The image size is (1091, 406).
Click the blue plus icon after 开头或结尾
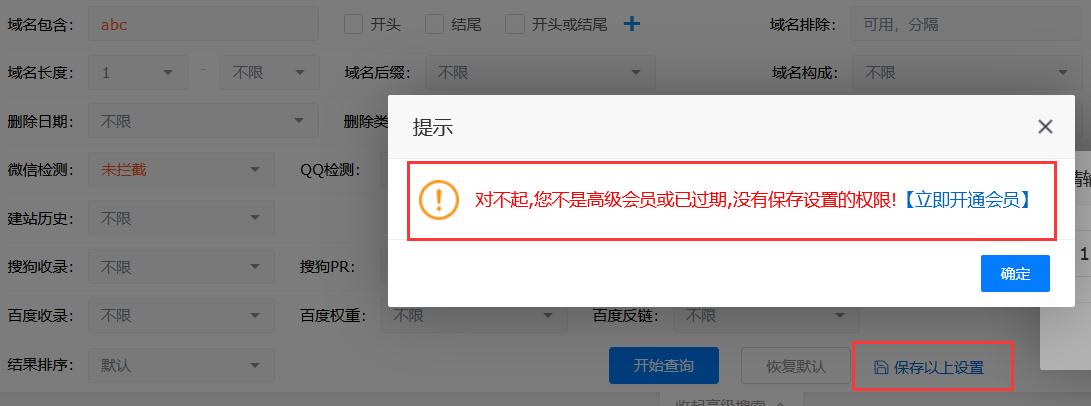(631, 24)
